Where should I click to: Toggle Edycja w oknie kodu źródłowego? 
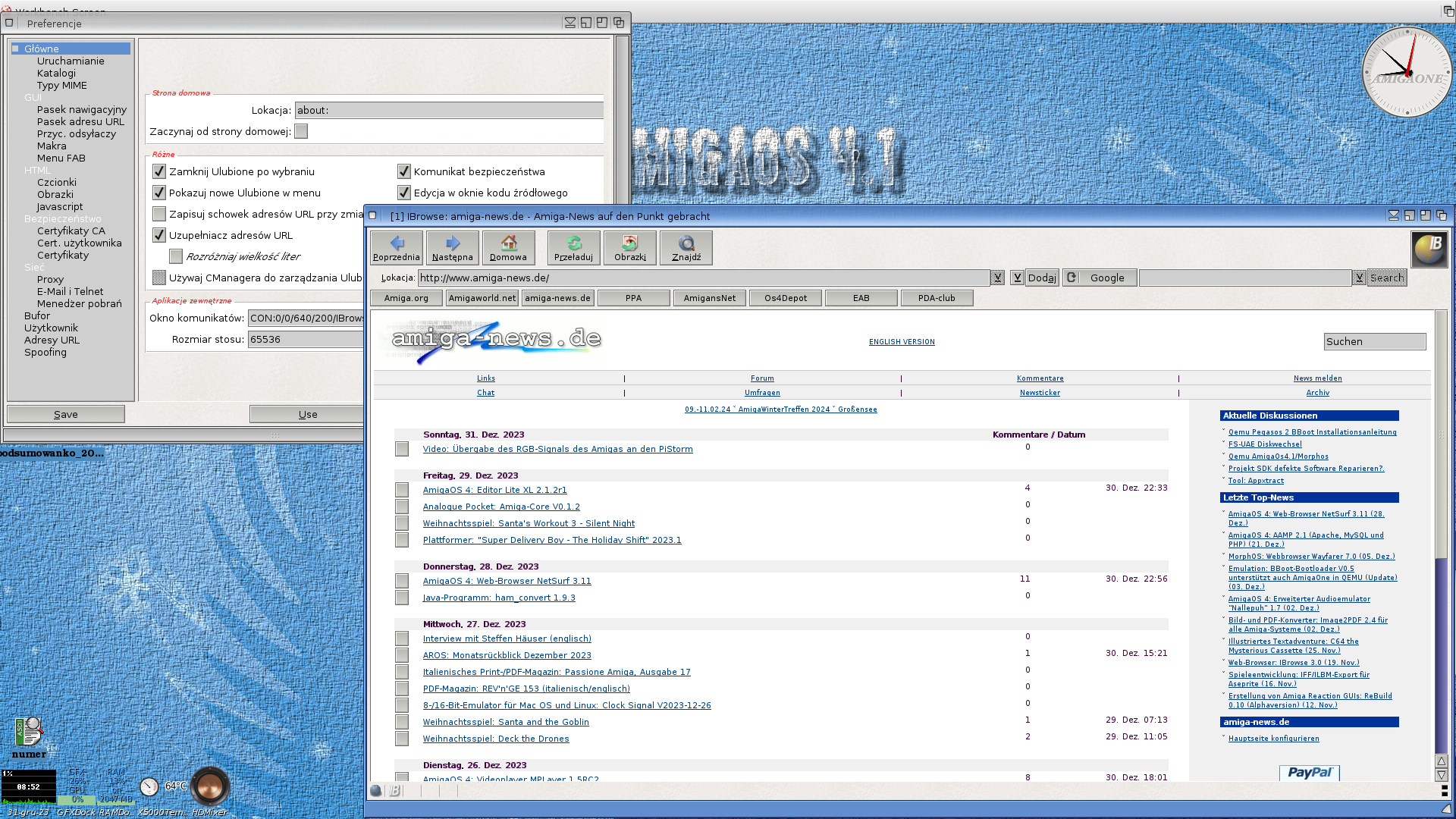pos(404,193)
